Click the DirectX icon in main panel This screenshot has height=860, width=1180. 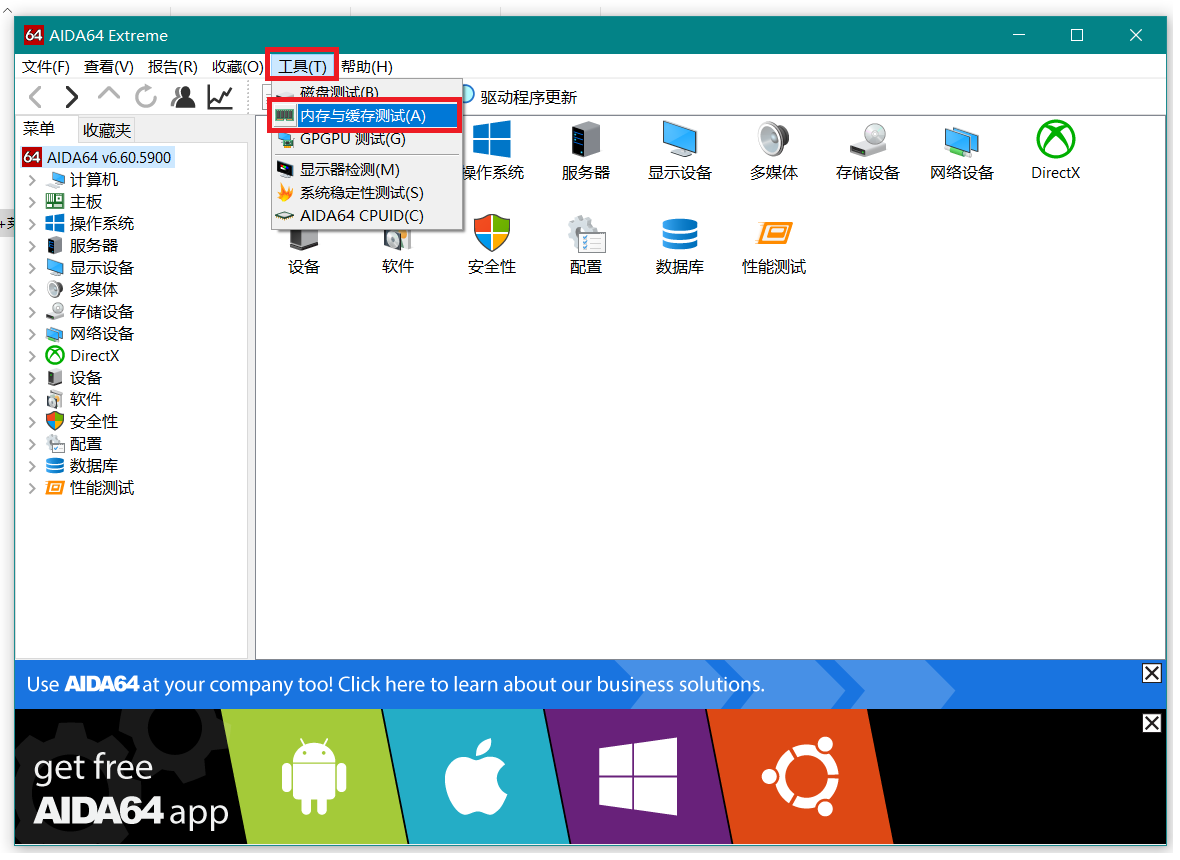[x=1055, y=140]
